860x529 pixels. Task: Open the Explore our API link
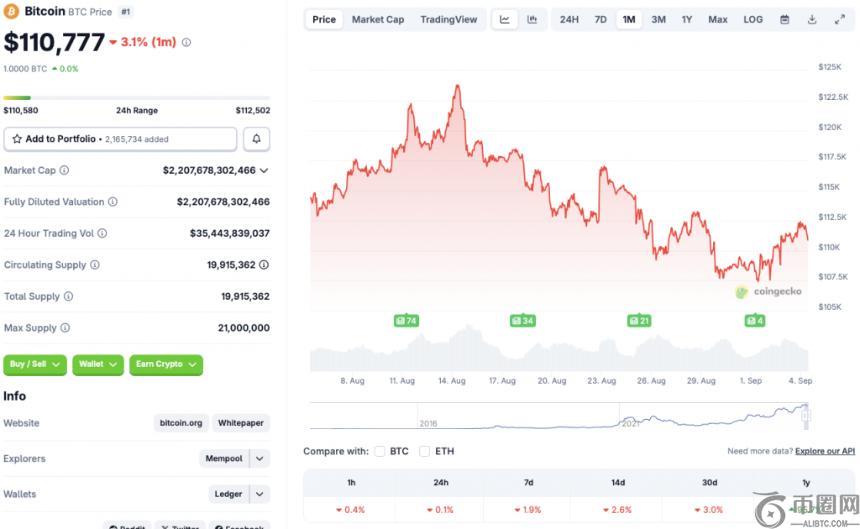(x=825, y=451)
